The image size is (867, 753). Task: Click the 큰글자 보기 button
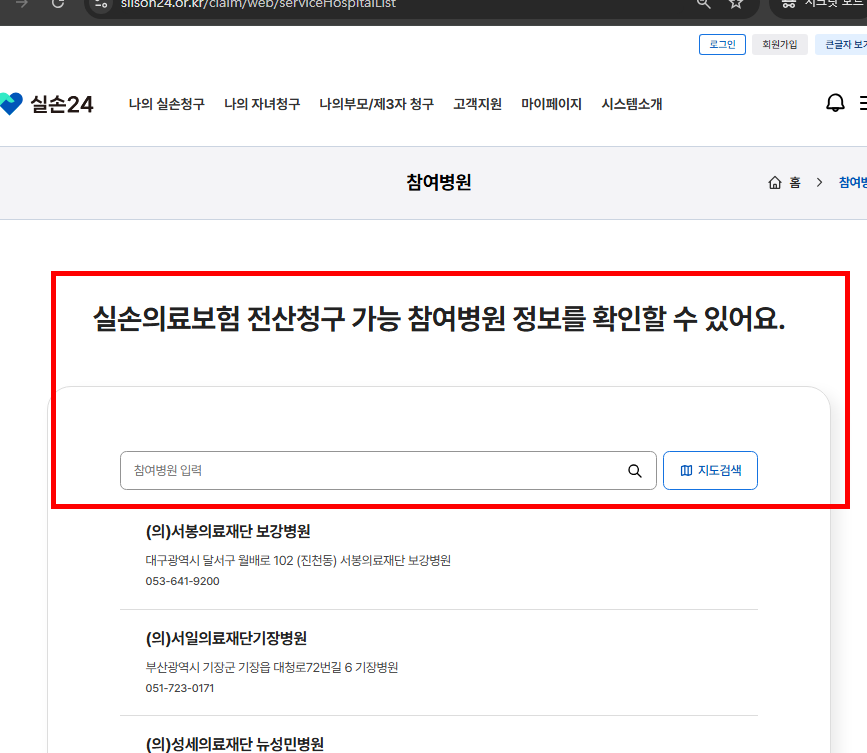pos(842,44)
